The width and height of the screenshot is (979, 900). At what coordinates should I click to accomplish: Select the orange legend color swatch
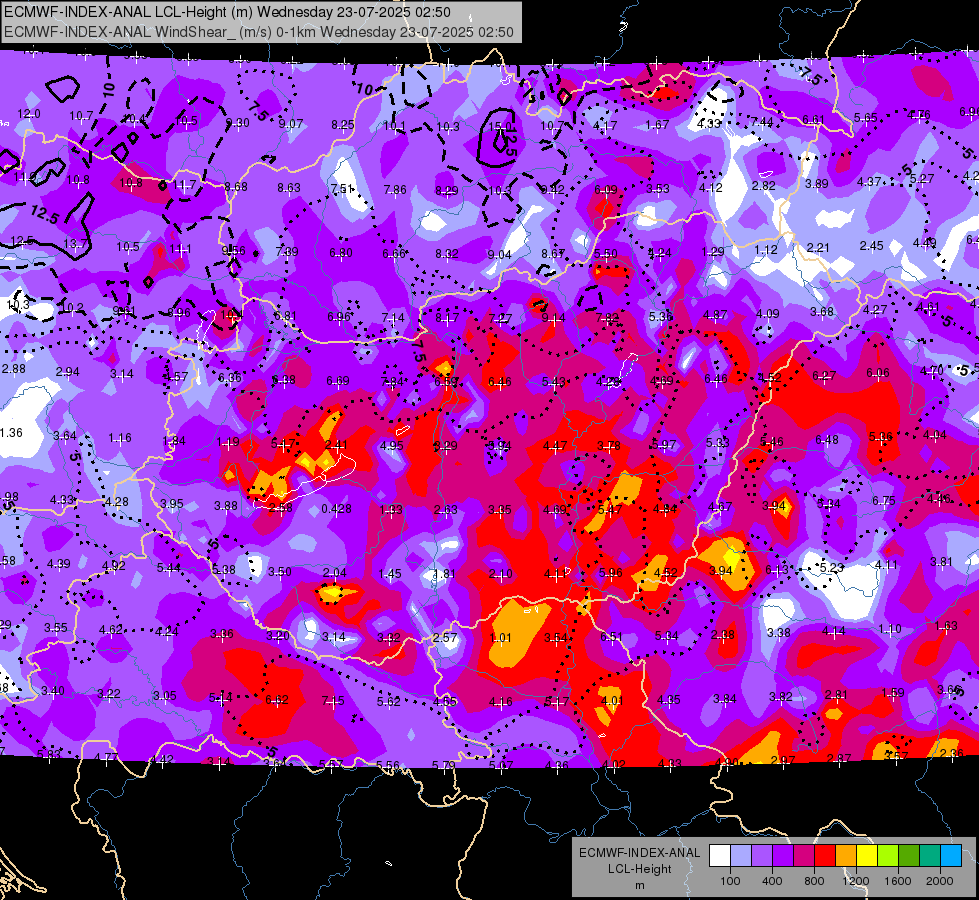pos(846,856)
